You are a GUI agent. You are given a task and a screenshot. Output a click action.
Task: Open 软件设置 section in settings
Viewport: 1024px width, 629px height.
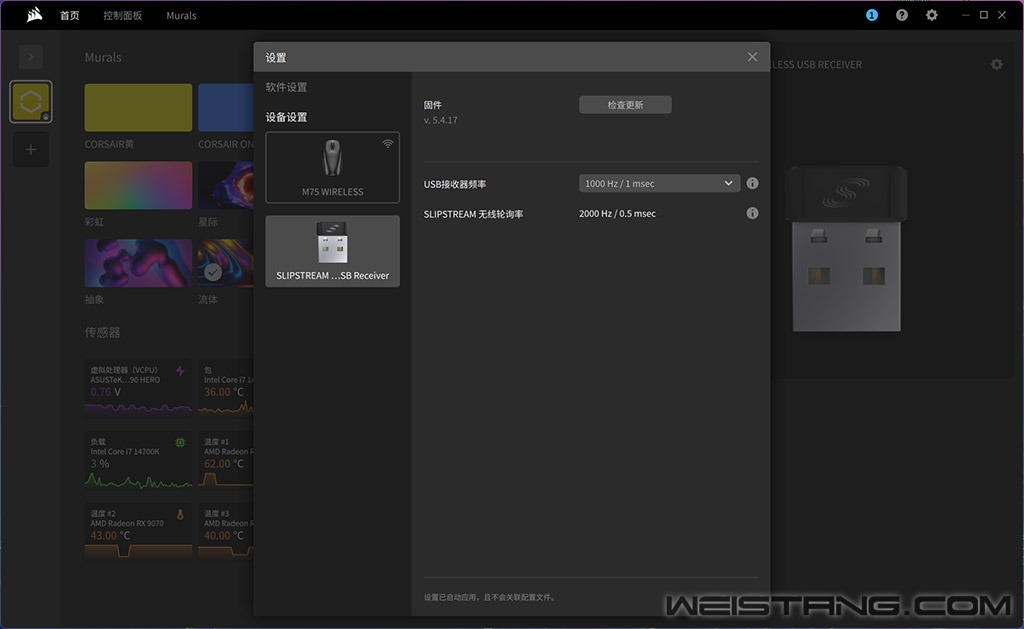tap(286, 87)
